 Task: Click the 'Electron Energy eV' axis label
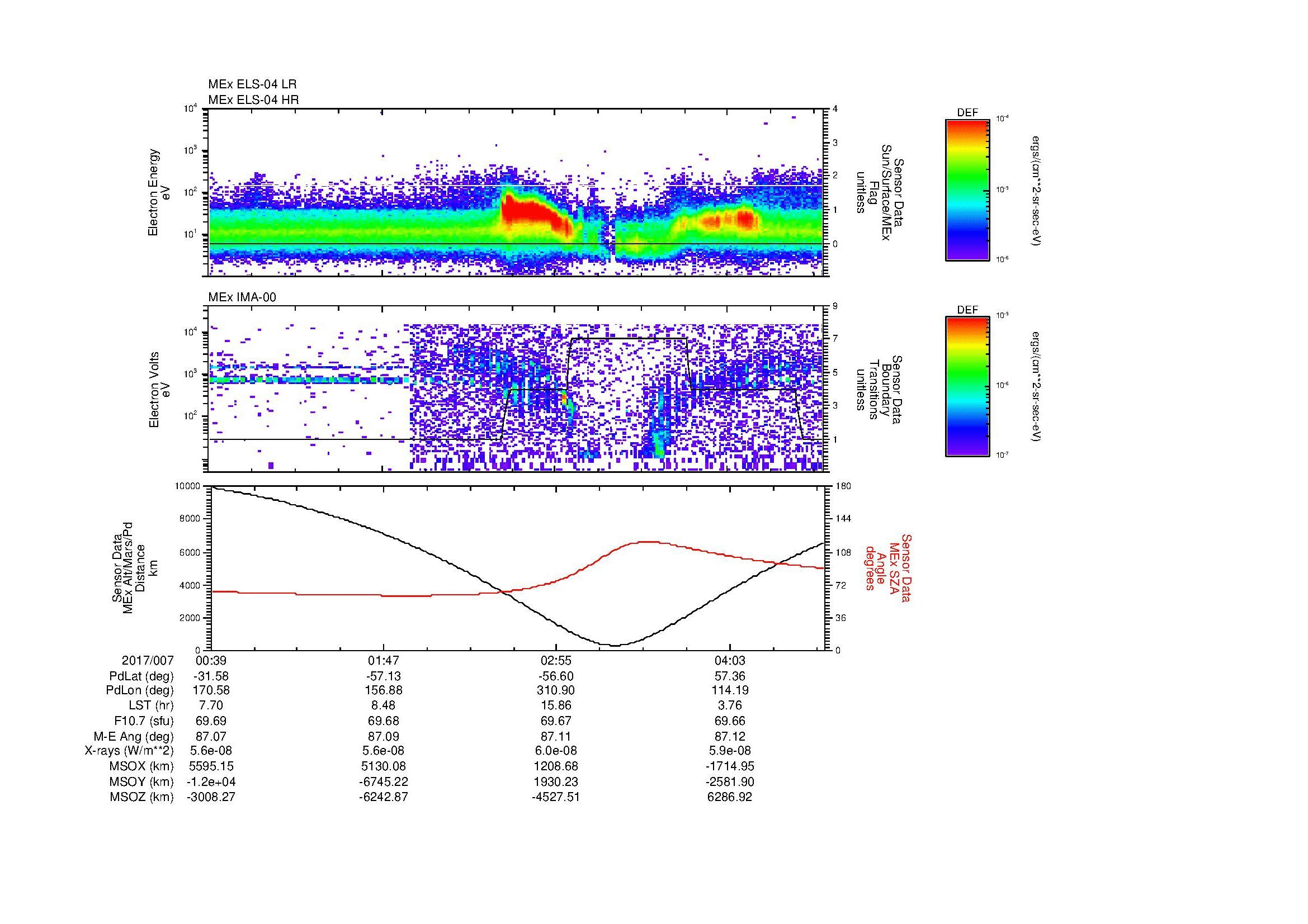point(159,192)
